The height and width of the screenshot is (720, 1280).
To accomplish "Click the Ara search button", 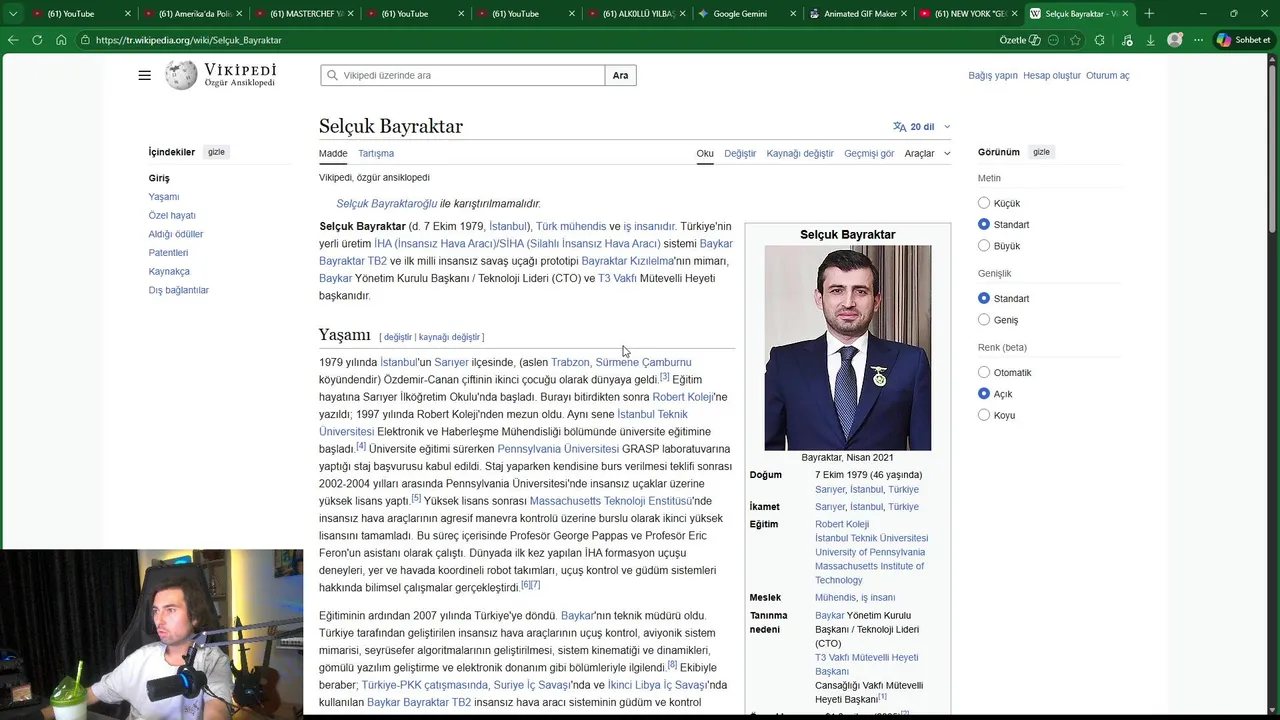I will tap(621, 75).
